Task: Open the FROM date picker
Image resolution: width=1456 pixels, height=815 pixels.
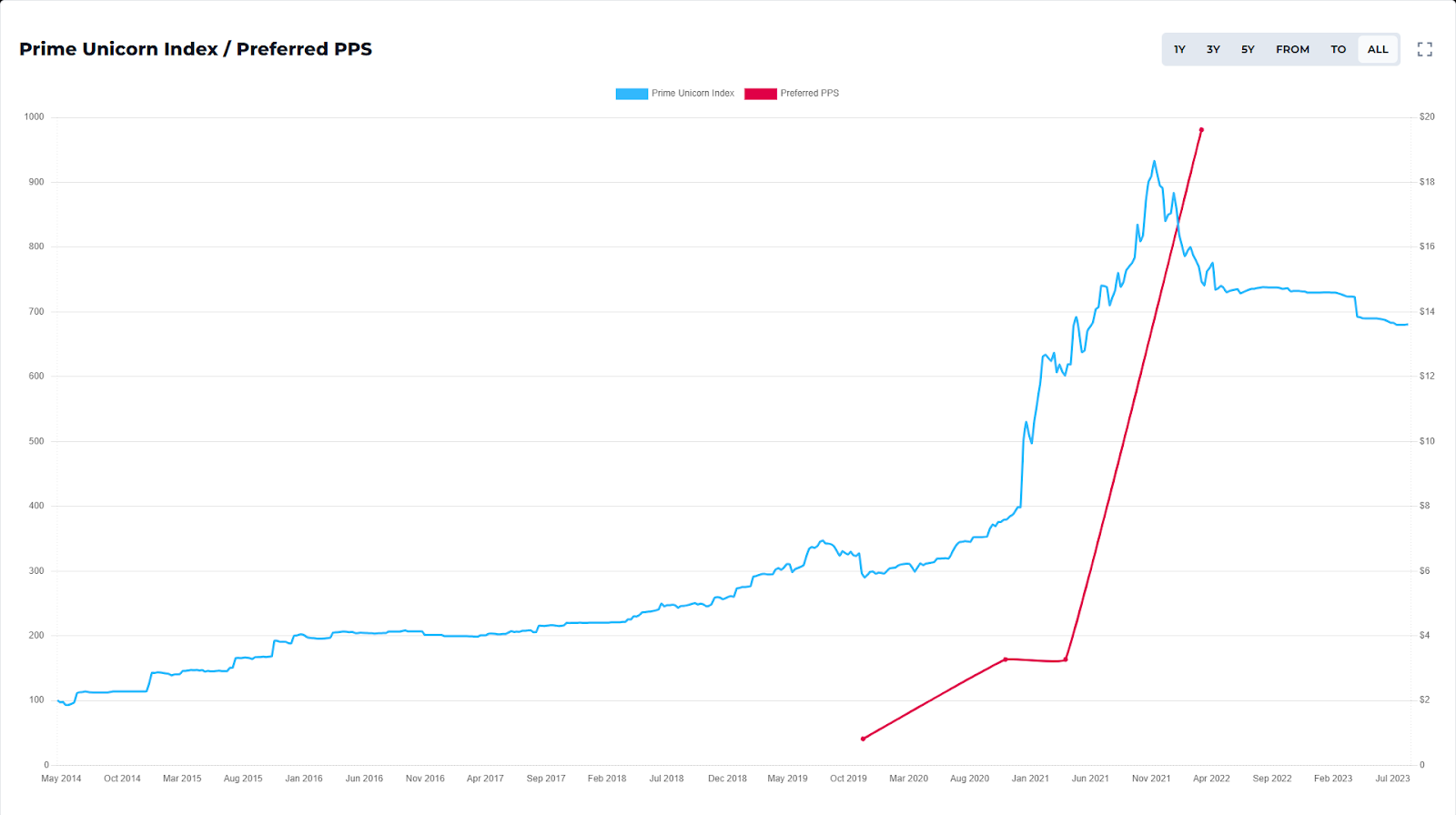Action: pyautogui.click(x=1292, y=49)
